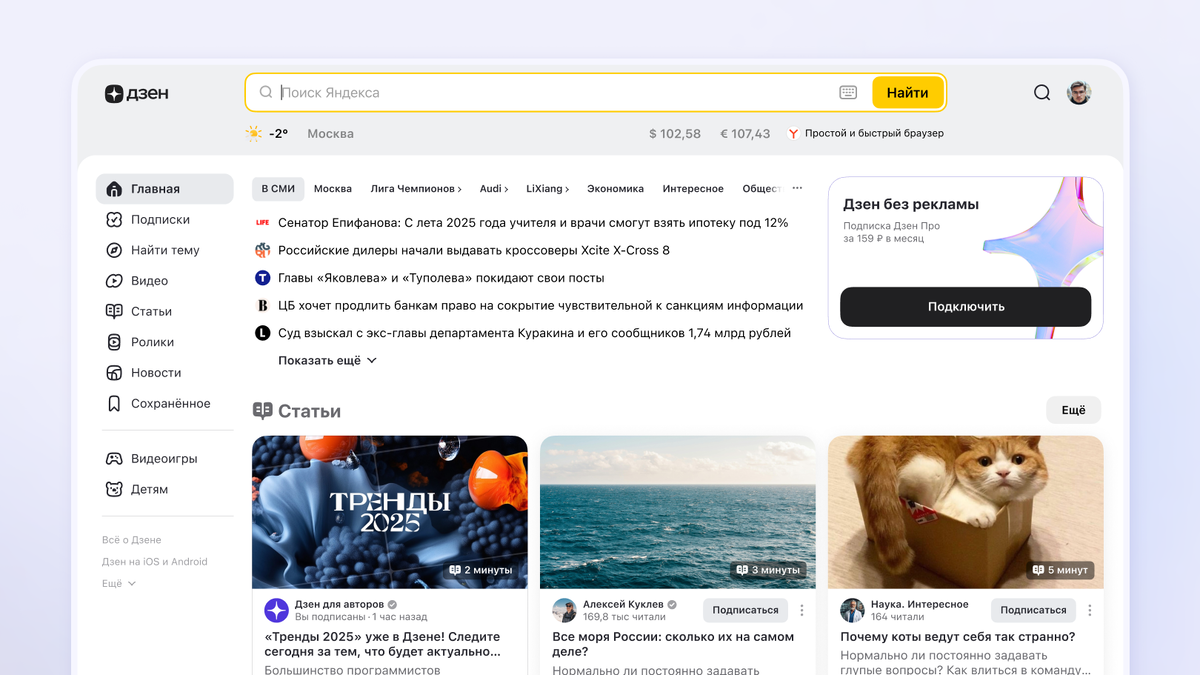
Task: Click the Видеоигры gamepad icon
Action: coord(114,459)
